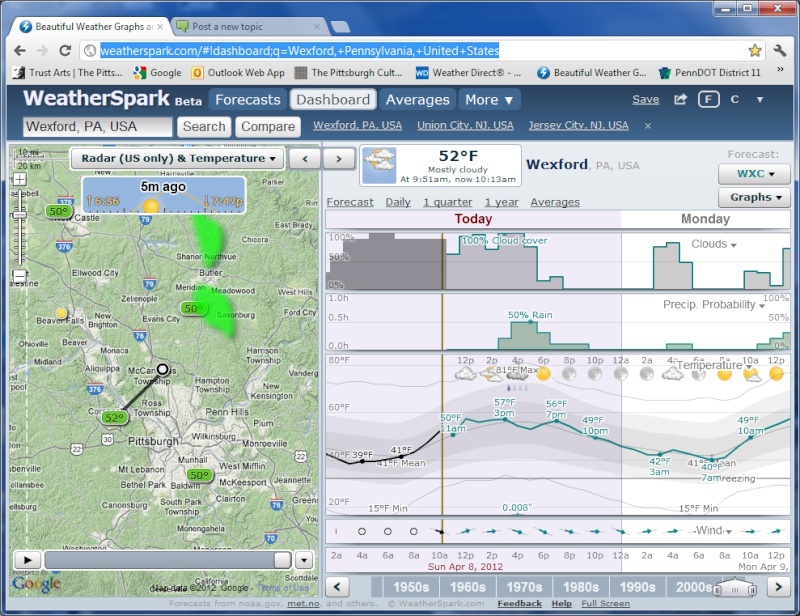
Task: Click the Compare button
Action: 268,127
